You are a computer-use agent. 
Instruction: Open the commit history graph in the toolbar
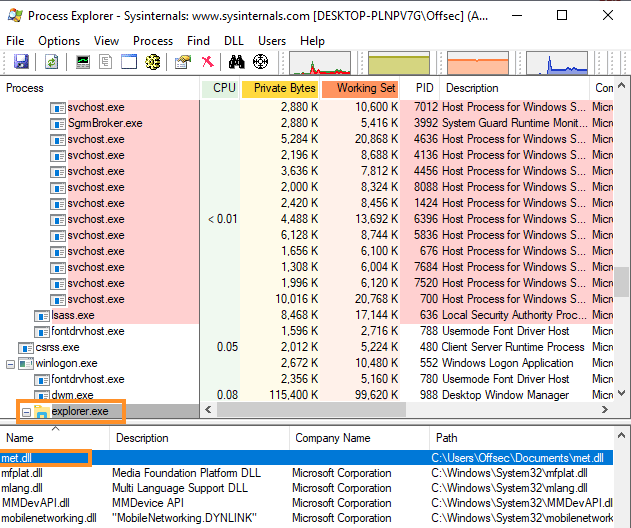click(399, 63)
